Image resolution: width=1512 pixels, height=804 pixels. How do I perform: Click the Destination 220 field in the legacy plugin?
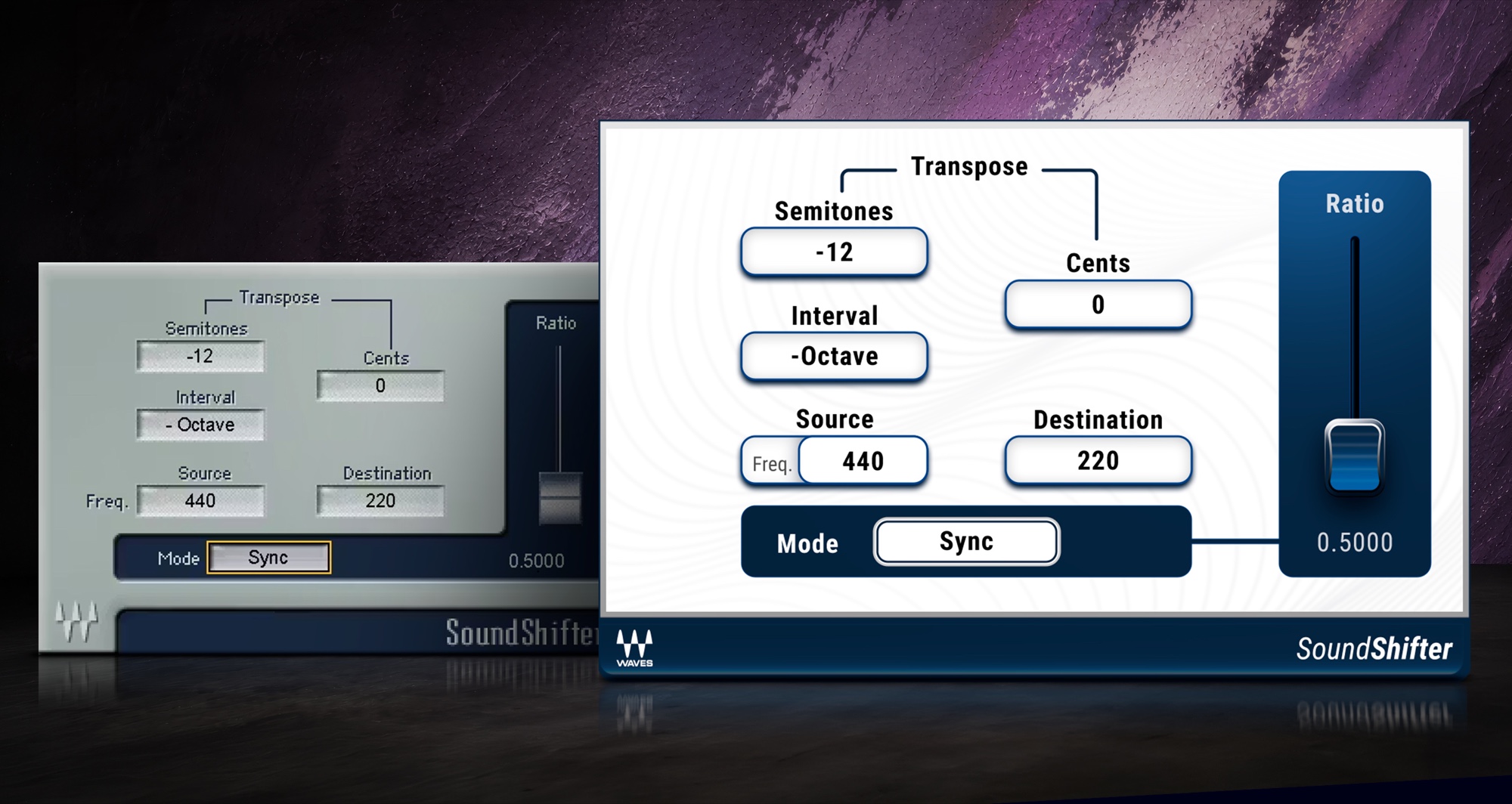coord(380,500)
